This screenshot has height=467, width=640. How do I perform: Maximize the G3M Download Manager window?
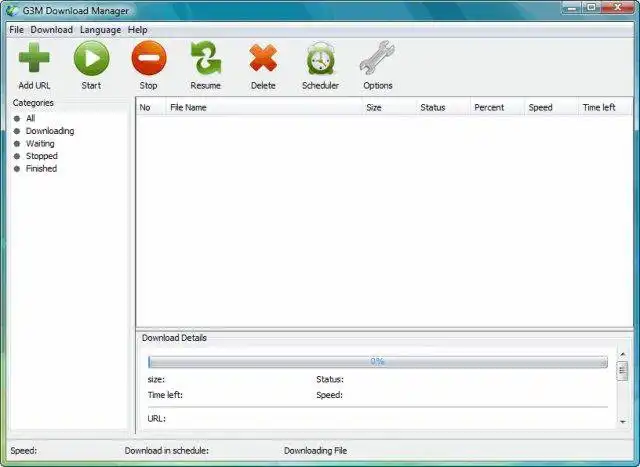[591, 8]
